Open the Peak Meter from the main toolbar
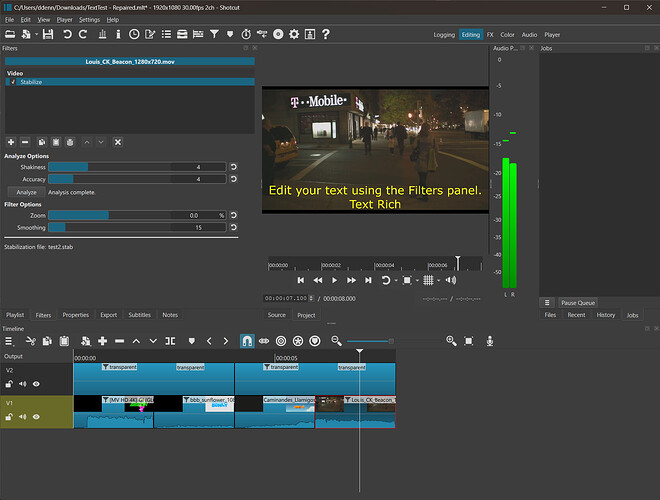This screenshot has width=660, height=500. [102, 35]
